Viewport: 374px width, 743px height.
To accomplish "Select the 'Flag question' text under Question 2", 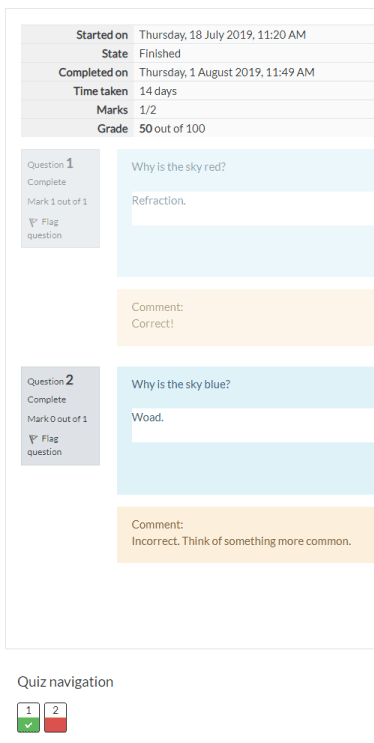I will [x=43, y=445].
